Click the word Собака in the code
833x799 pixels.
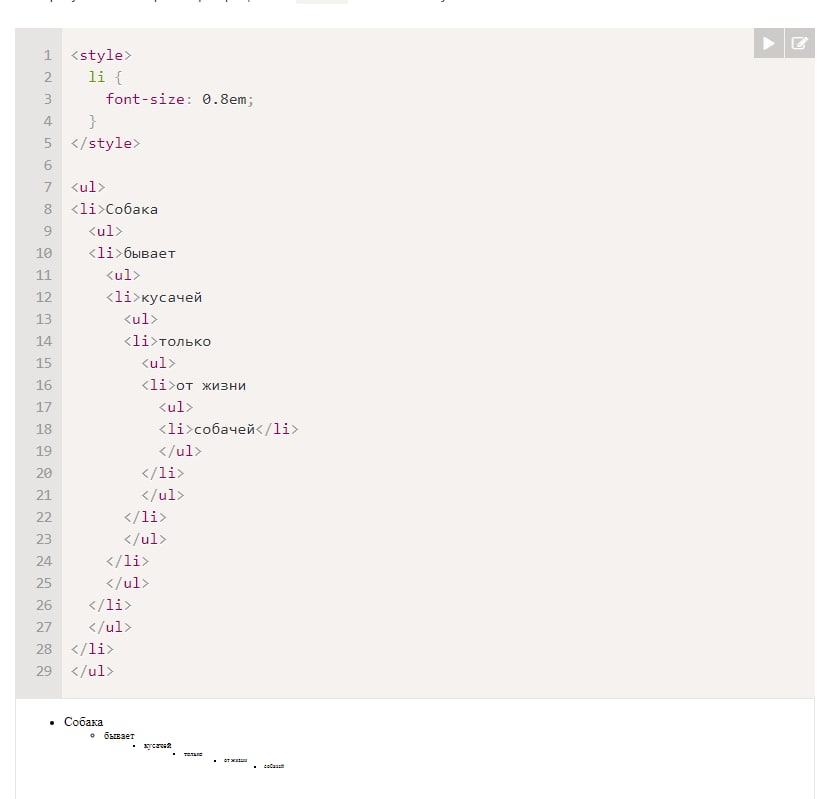coord(131,209)
